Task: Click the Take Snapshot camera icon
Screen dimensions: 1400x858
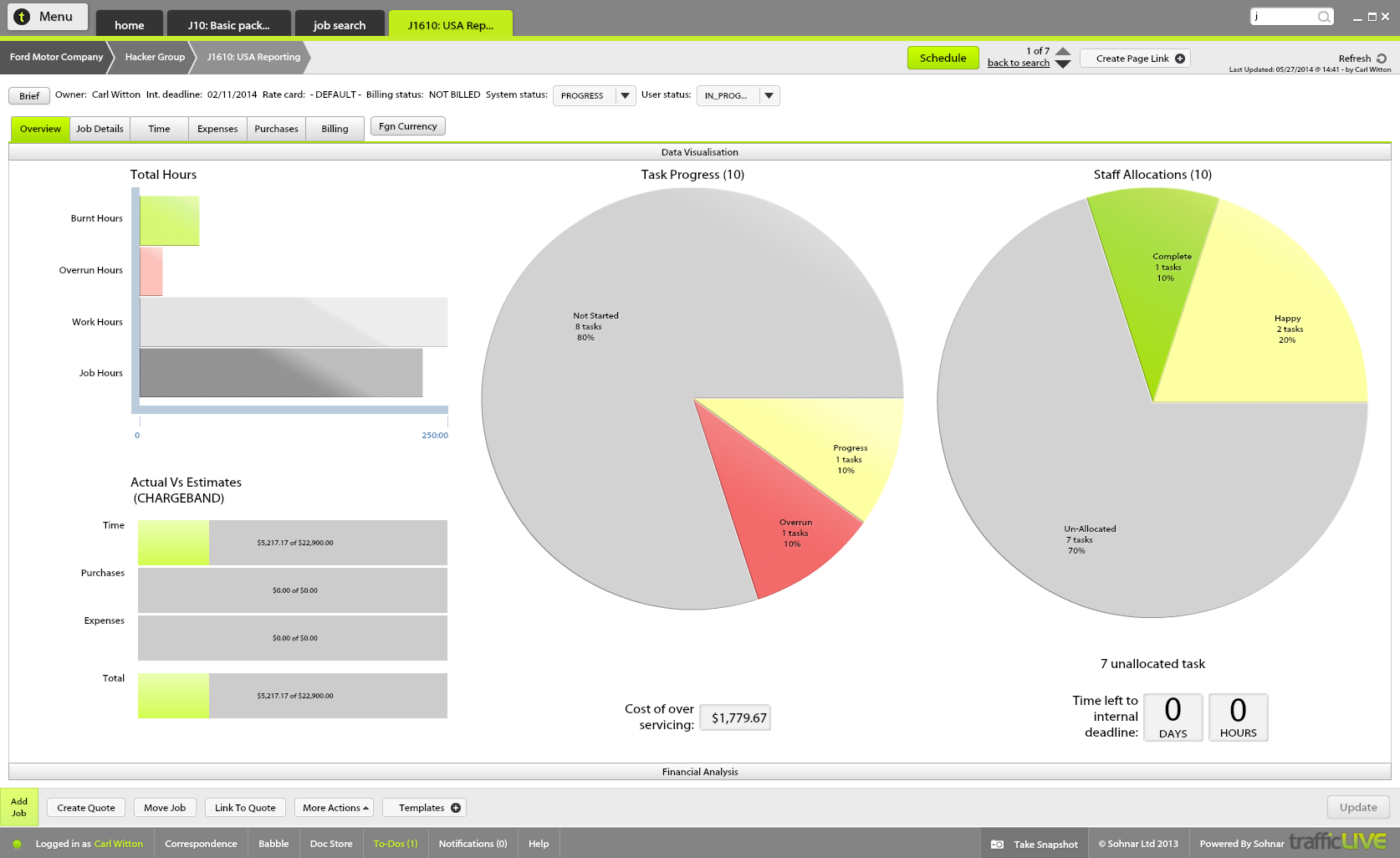Action: click(997, 845)
